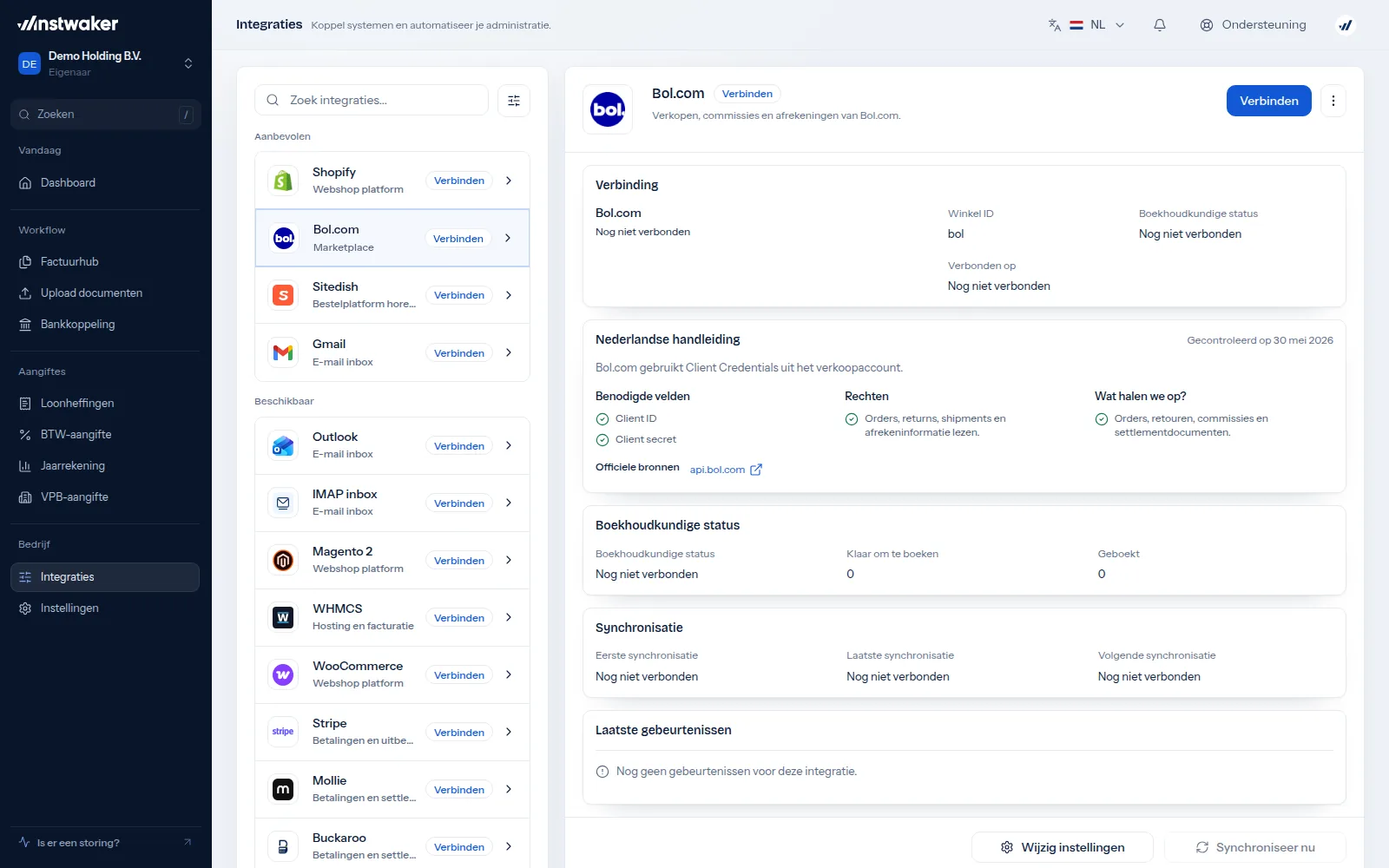Screen dimensions: 1389x868
Task: Open the api.bol.com link
Action: pyautogui.click(x=717, y=470)
